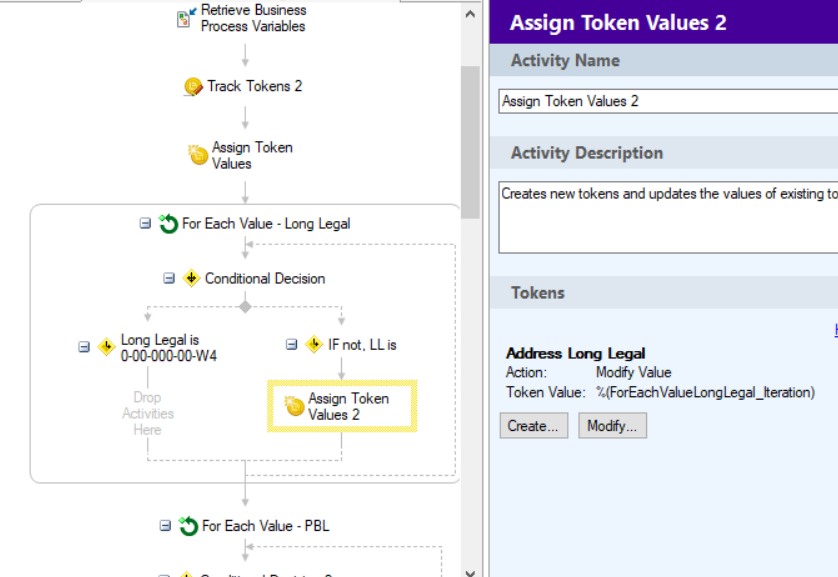Click the Activity Description text box
Image resolution: width=838 pixels, height=577 pixels.
pyautogui.click(x=668, y=217)
